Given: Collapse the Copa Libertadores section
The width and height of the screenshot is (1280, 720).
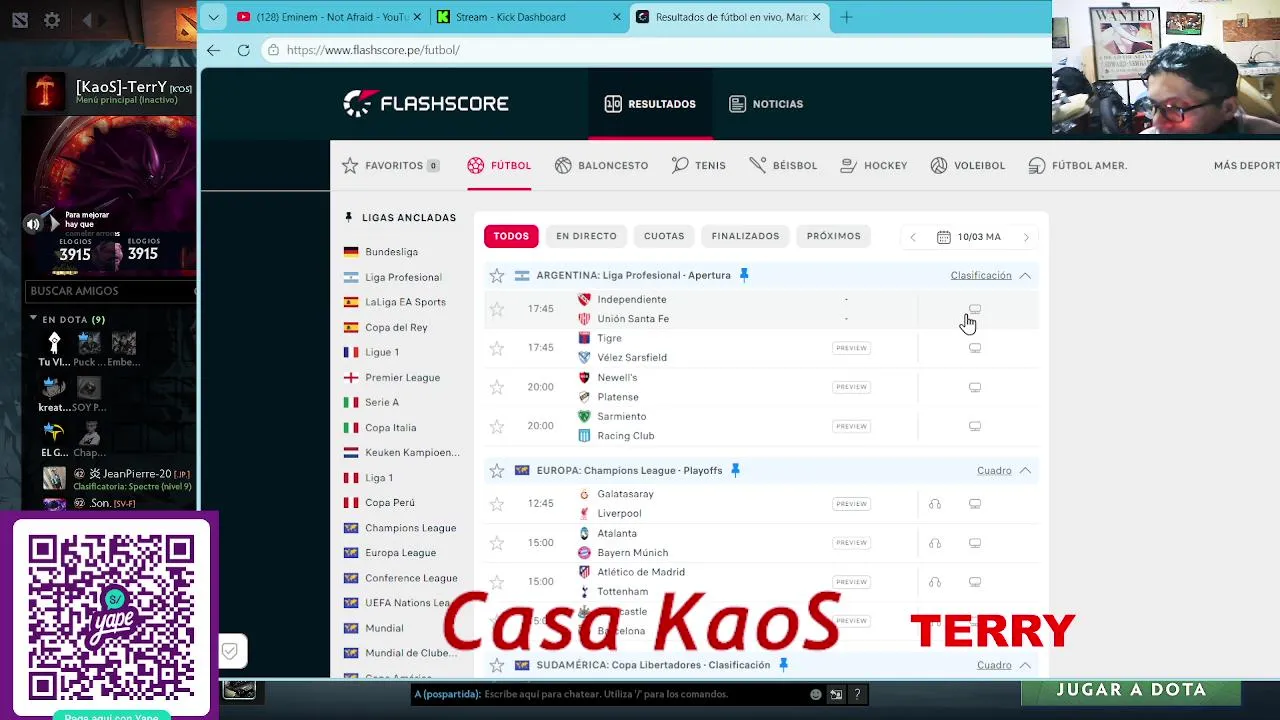Looking at the screenshot, I should [x=1025, y=665].
